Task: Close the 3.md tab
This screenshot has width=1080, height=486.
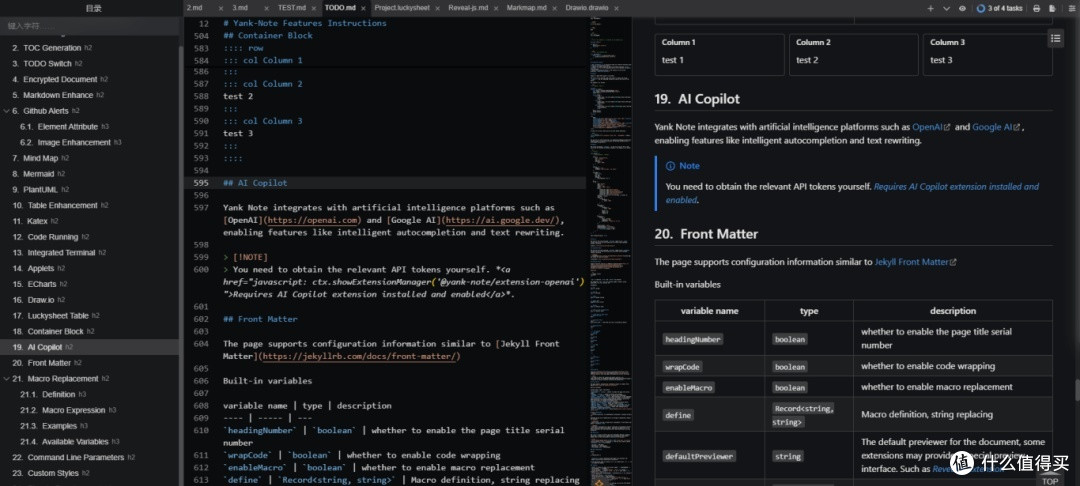Action: [267, 8]
